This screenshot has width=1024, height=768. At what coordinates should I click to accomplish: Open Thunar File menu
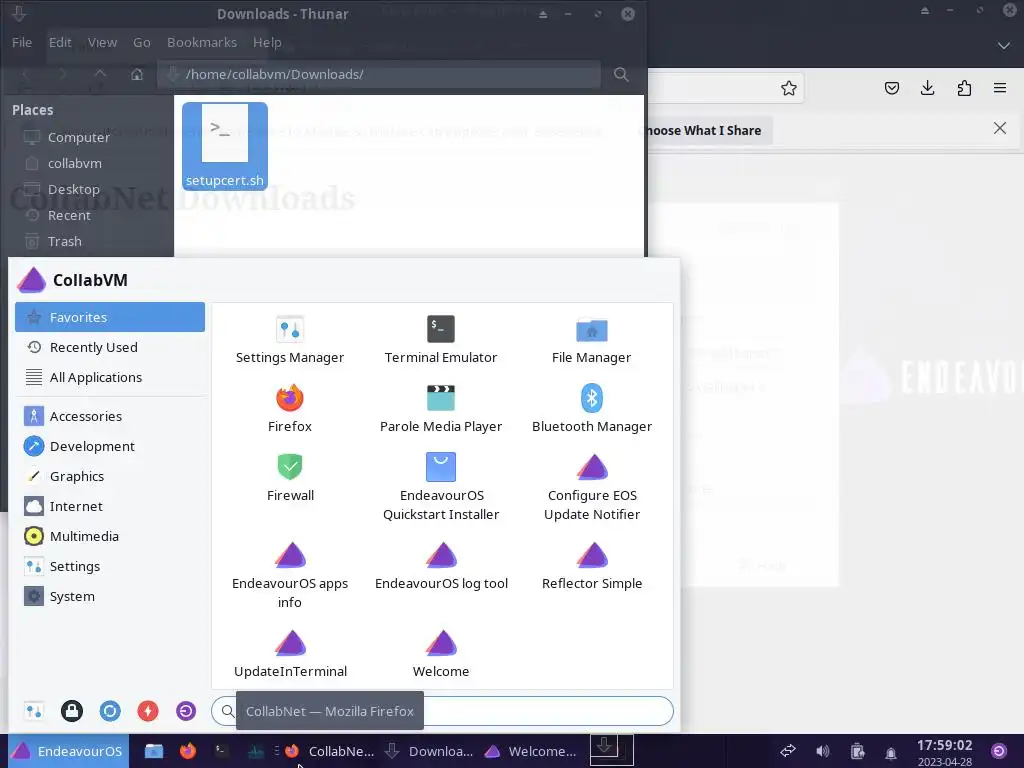22,42
